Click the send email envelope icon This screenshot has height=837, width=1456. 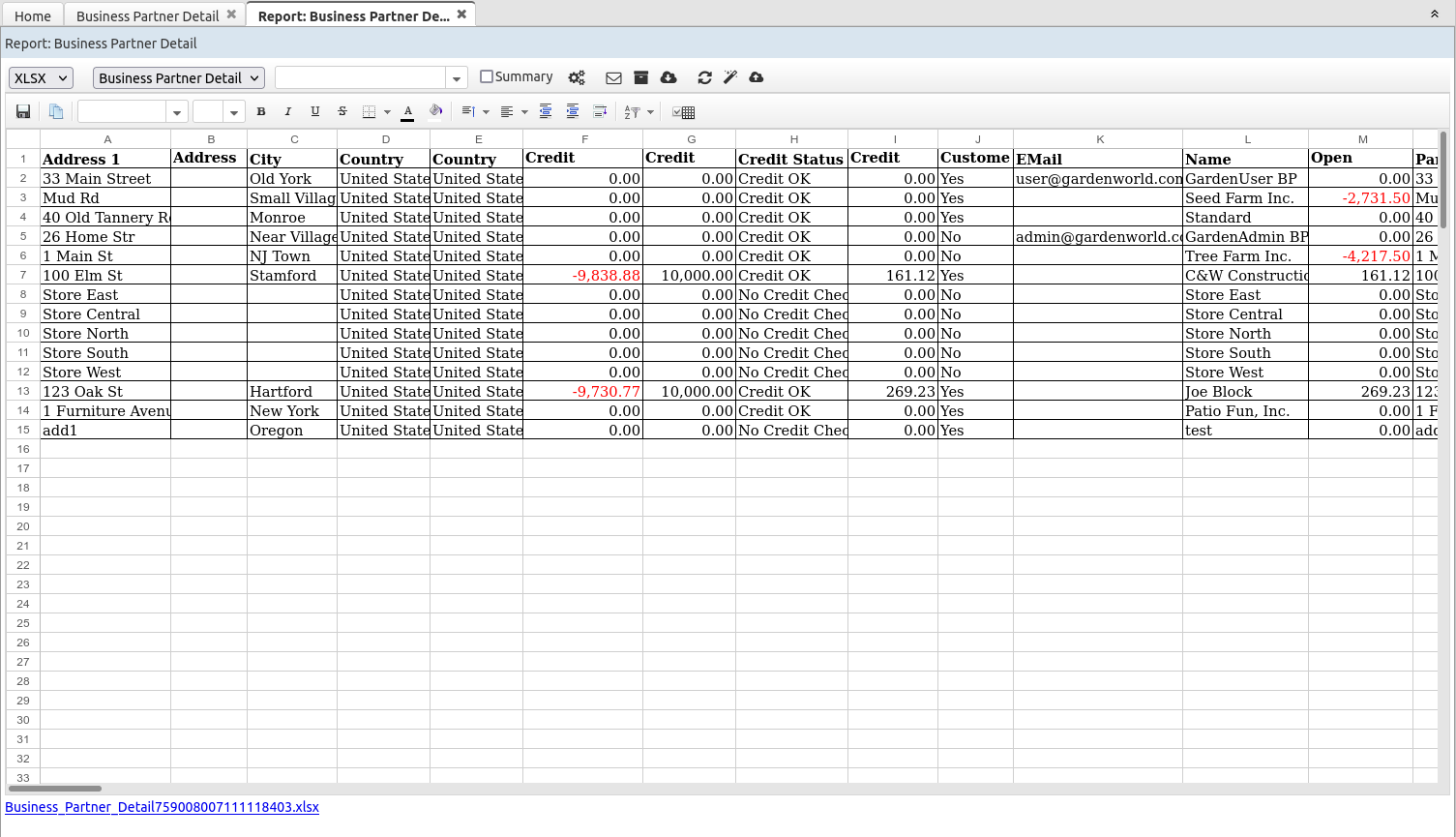(613, 78)
